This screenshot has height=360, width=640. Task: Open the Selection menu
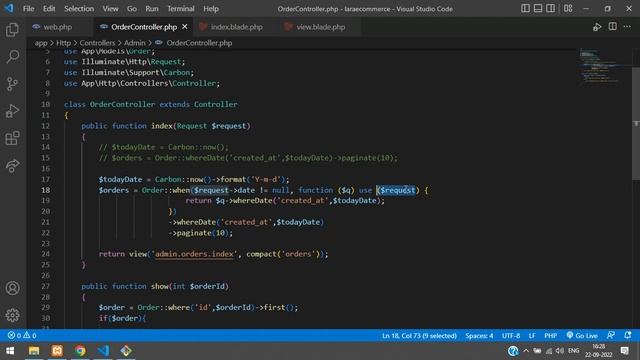point(79,9)
